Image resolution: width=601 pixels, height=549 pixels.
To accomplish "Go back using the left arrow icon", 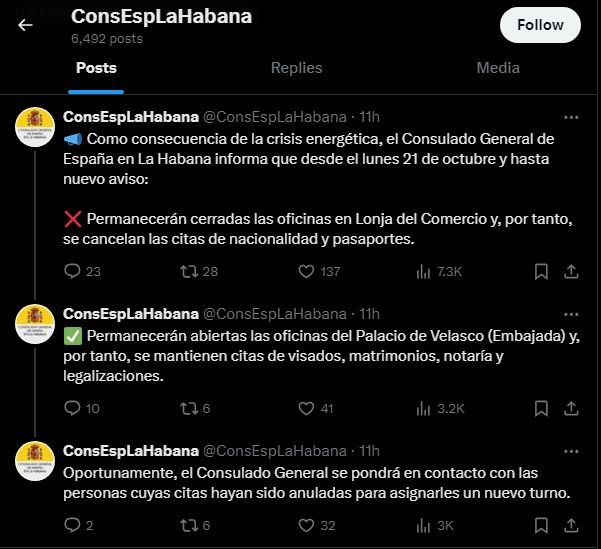I will pos(25,25).
